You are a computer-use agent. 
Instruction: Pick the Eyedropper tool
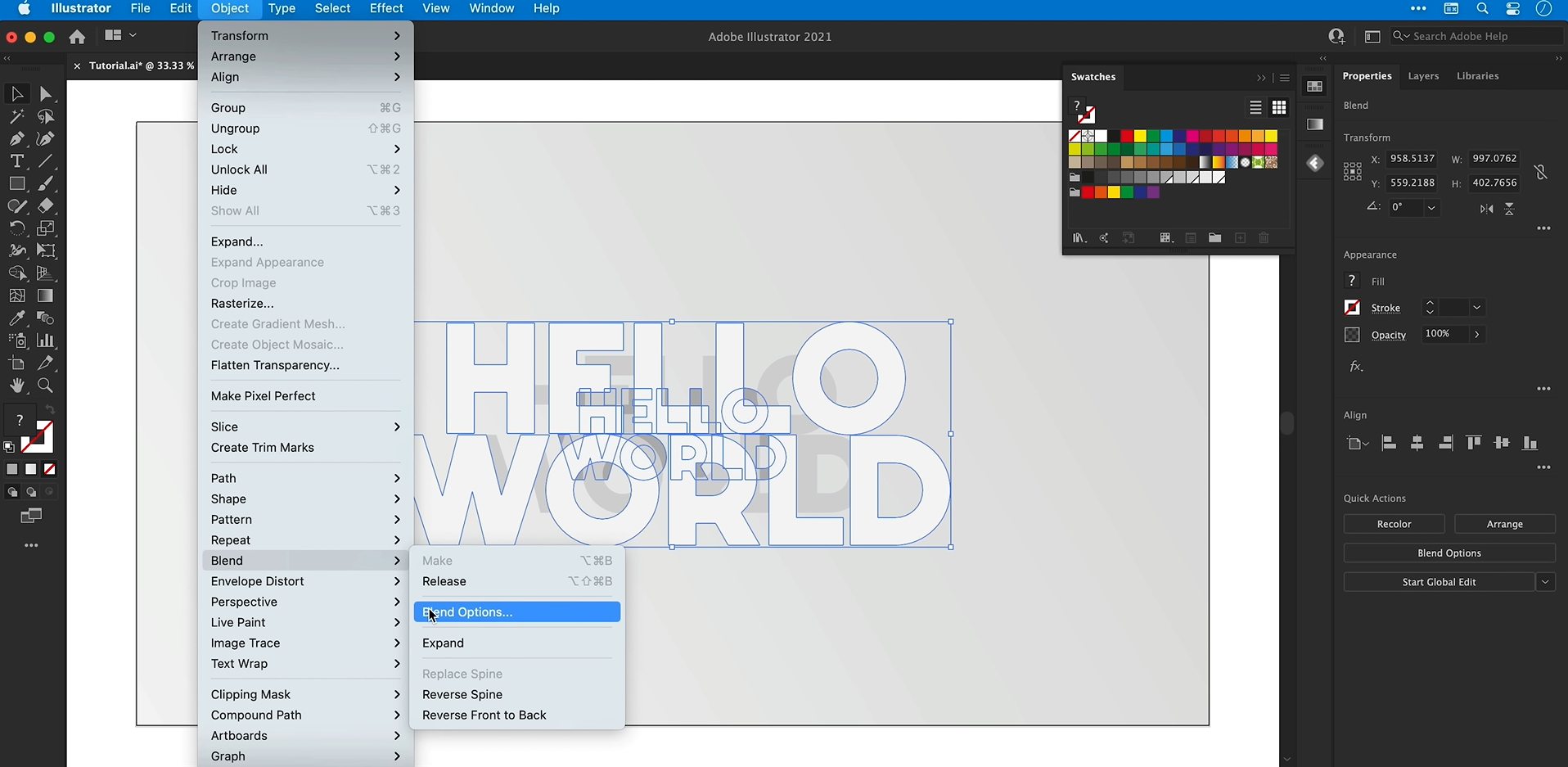click(16, 318)
